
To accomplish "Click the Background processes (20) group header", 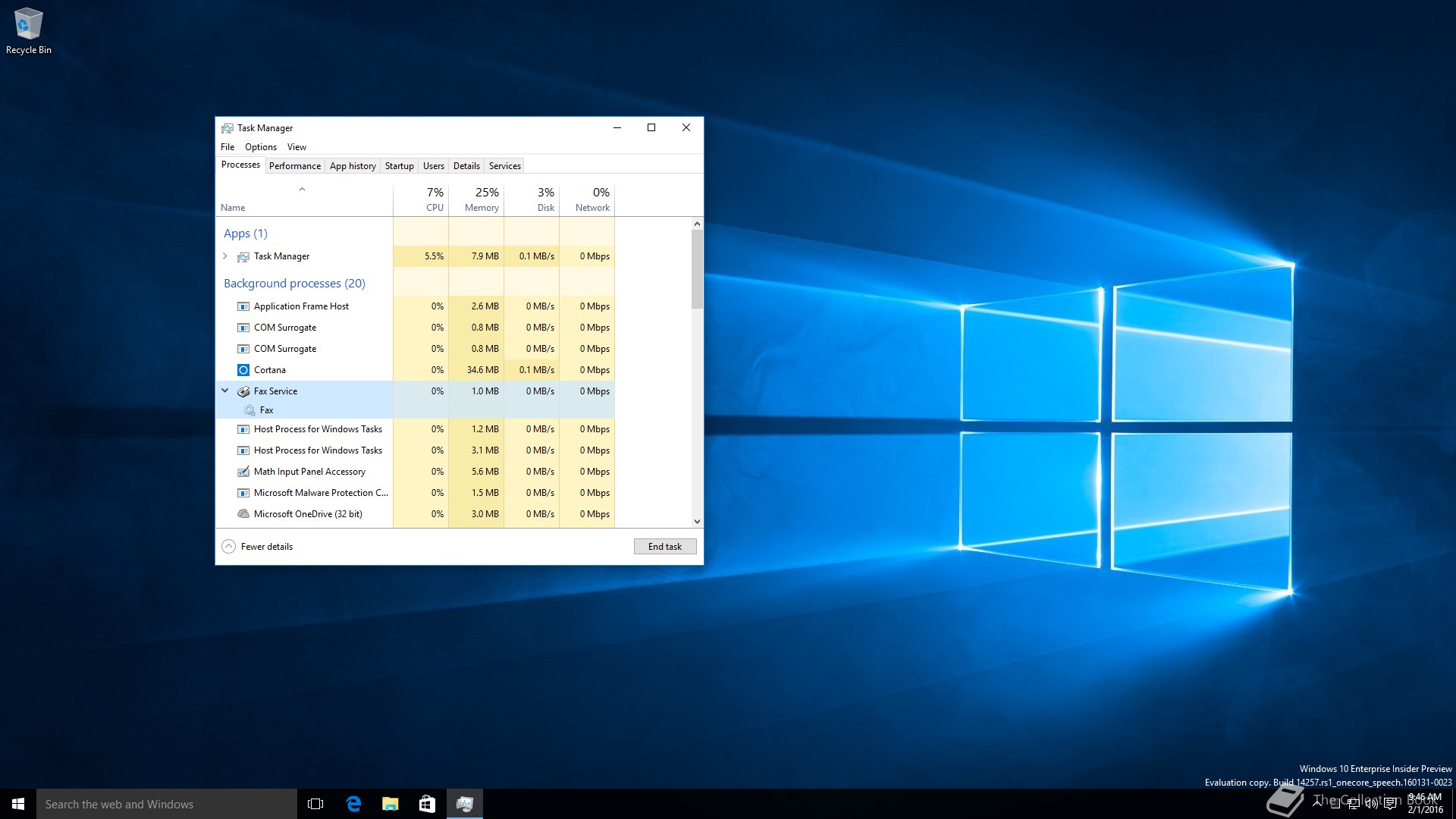I will [x=294, y=284].
